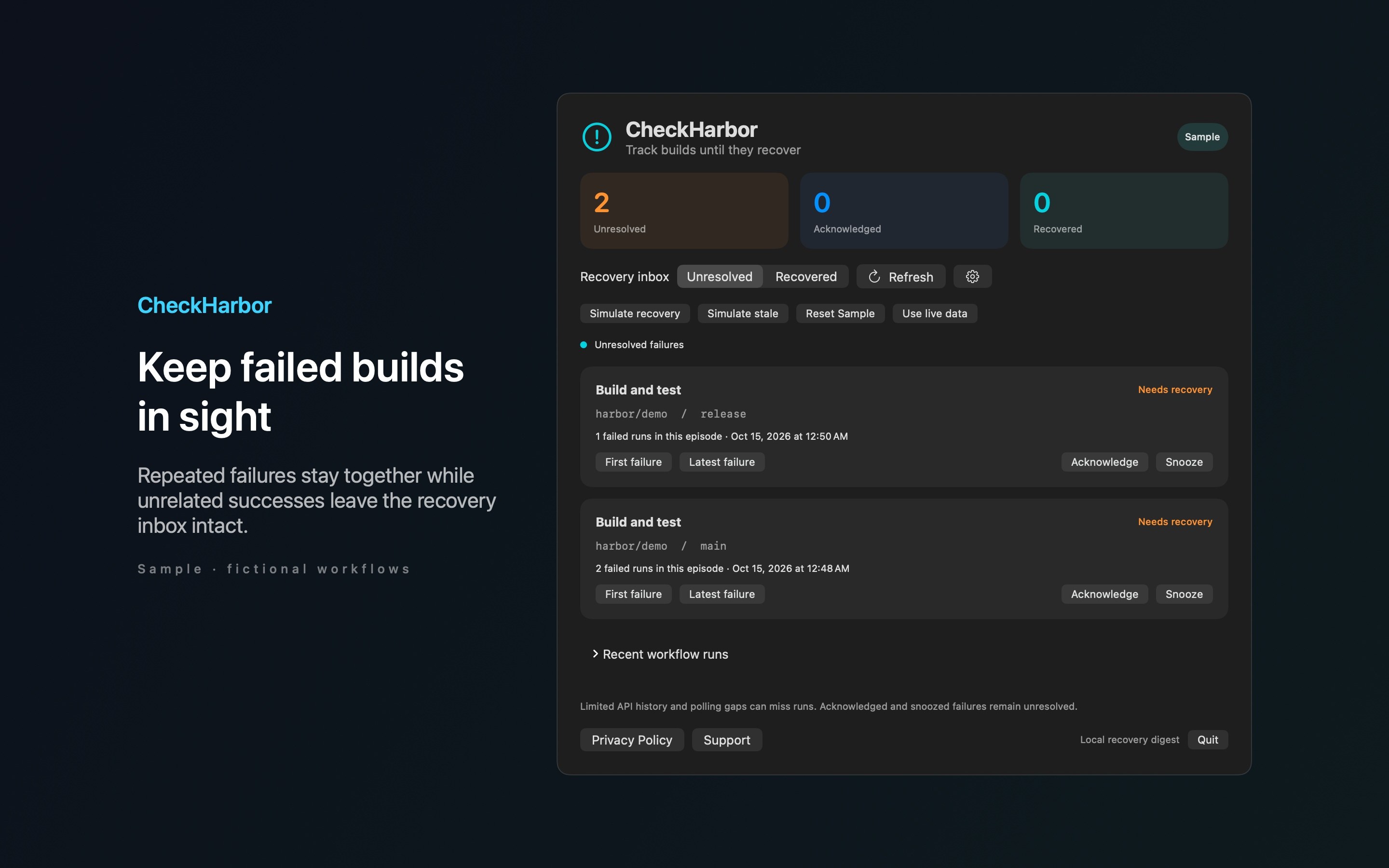1389x868 pixels.
Task: Acknowledge the harbor/demo release failure
Action: 1104,462
